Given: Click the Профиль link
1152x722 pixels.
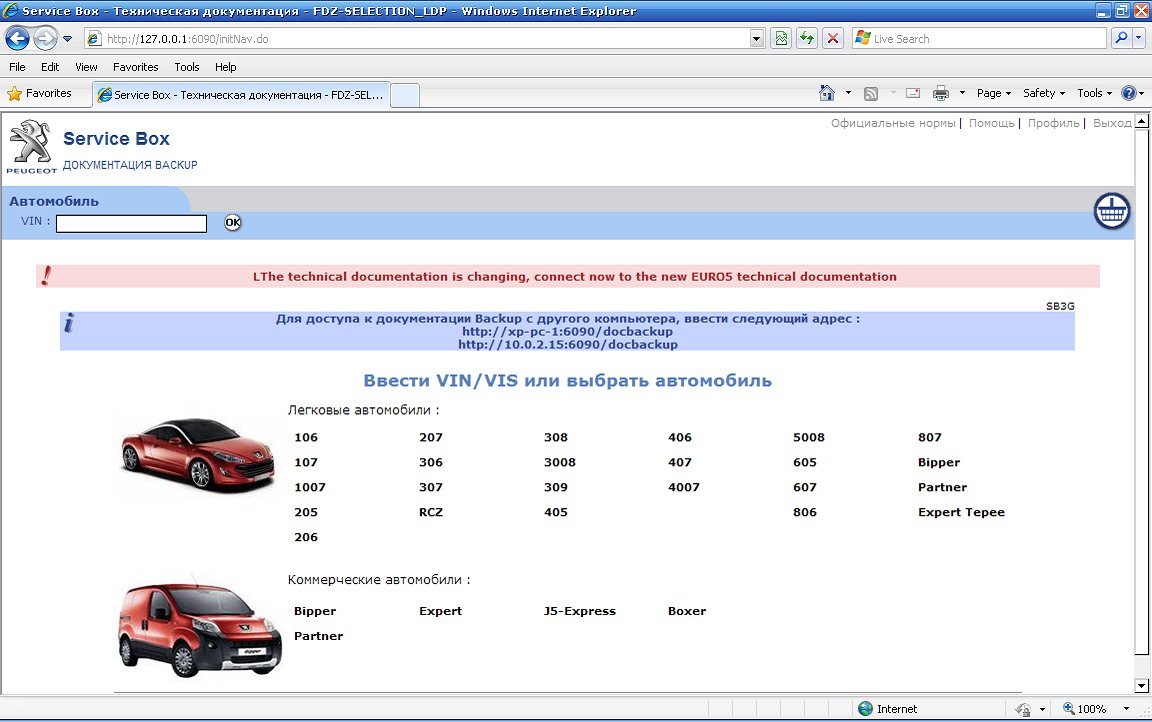Looking at the screenshot, I should (1053, 123).
